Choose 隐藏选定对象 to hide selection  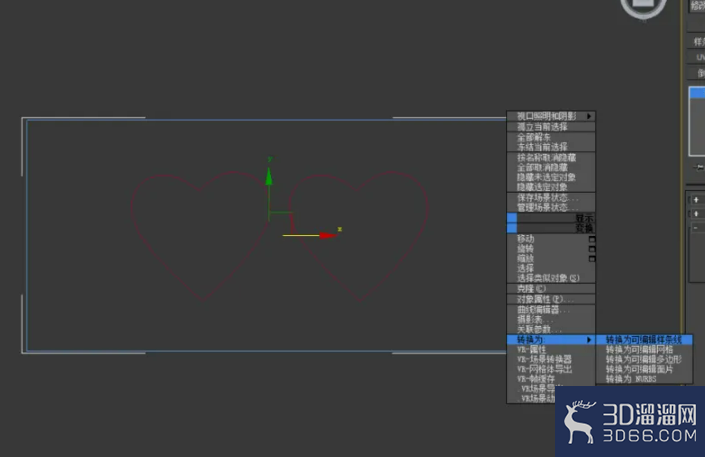(551, 187)
